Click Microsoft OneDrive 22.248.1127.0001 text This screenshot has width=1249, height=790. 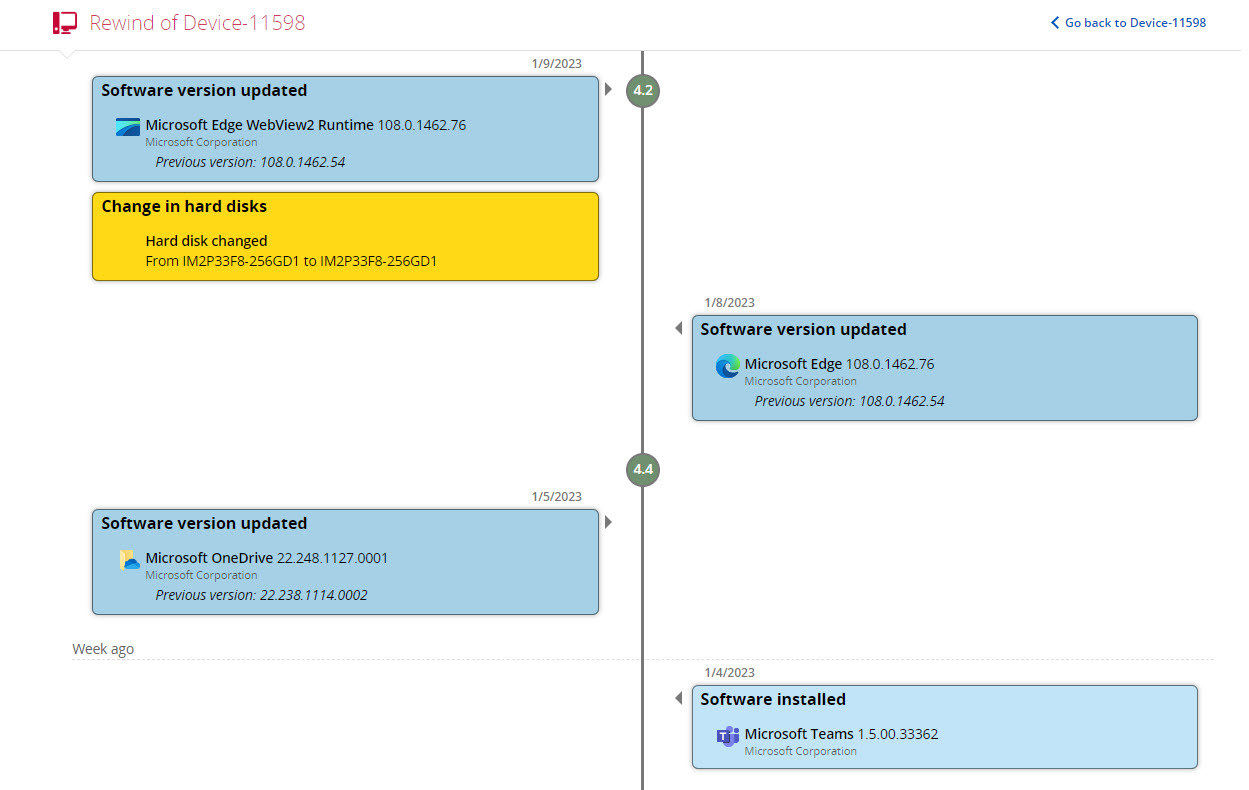[267, 558]
